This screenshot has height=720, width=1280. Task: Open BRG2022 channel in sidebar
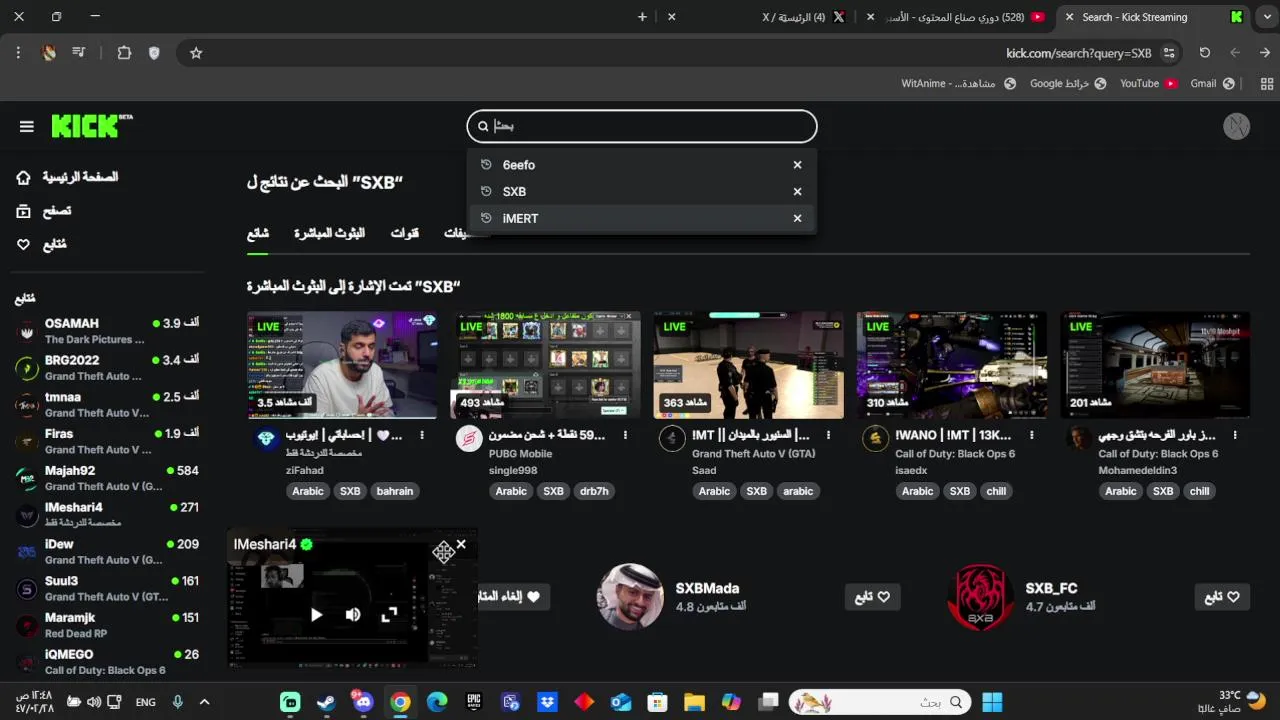tap(107, 368)
